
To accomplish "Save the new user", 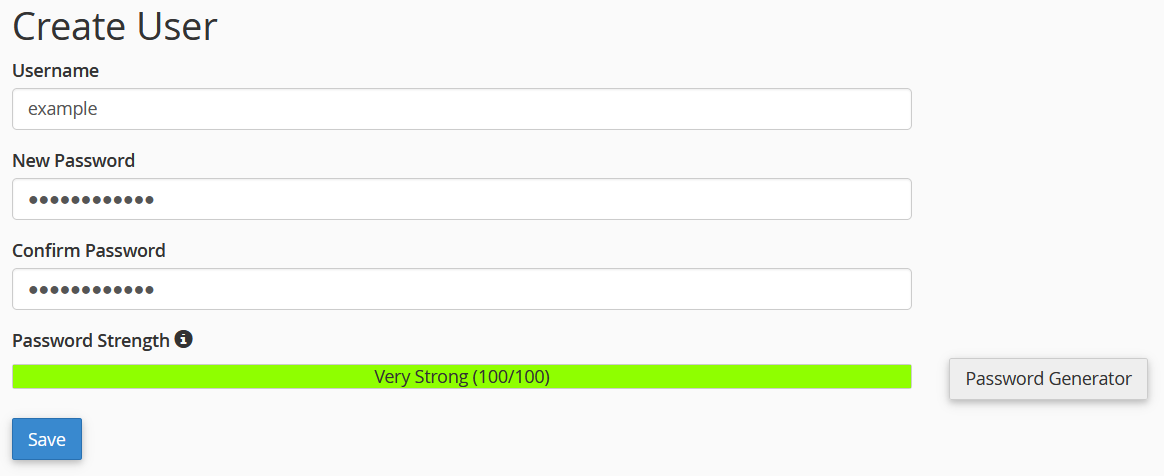I will [x=47, y=439].
